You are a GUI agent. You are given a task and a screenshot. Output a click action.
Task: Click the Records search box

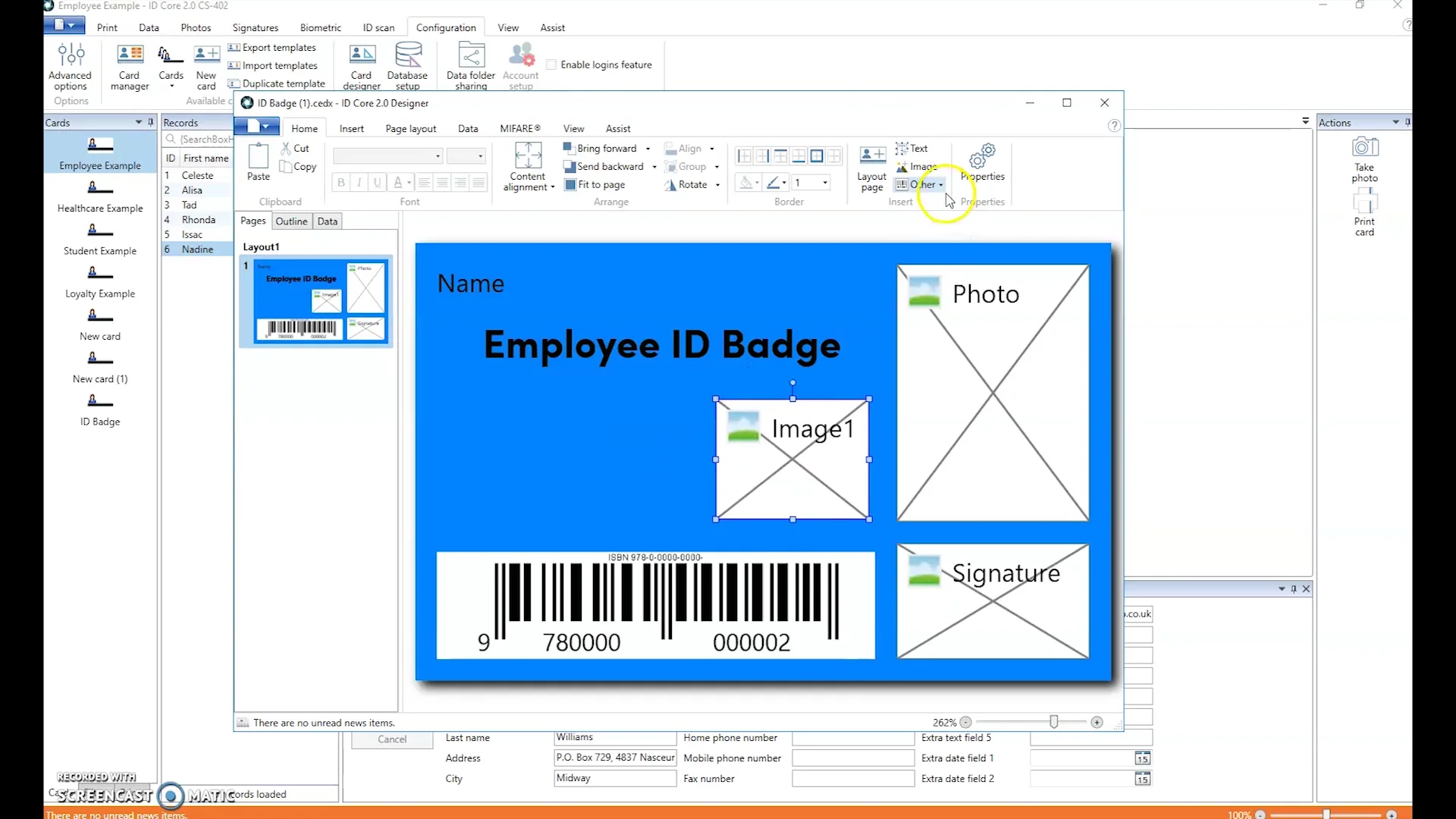pyautogui.click(x=199, y=140)
